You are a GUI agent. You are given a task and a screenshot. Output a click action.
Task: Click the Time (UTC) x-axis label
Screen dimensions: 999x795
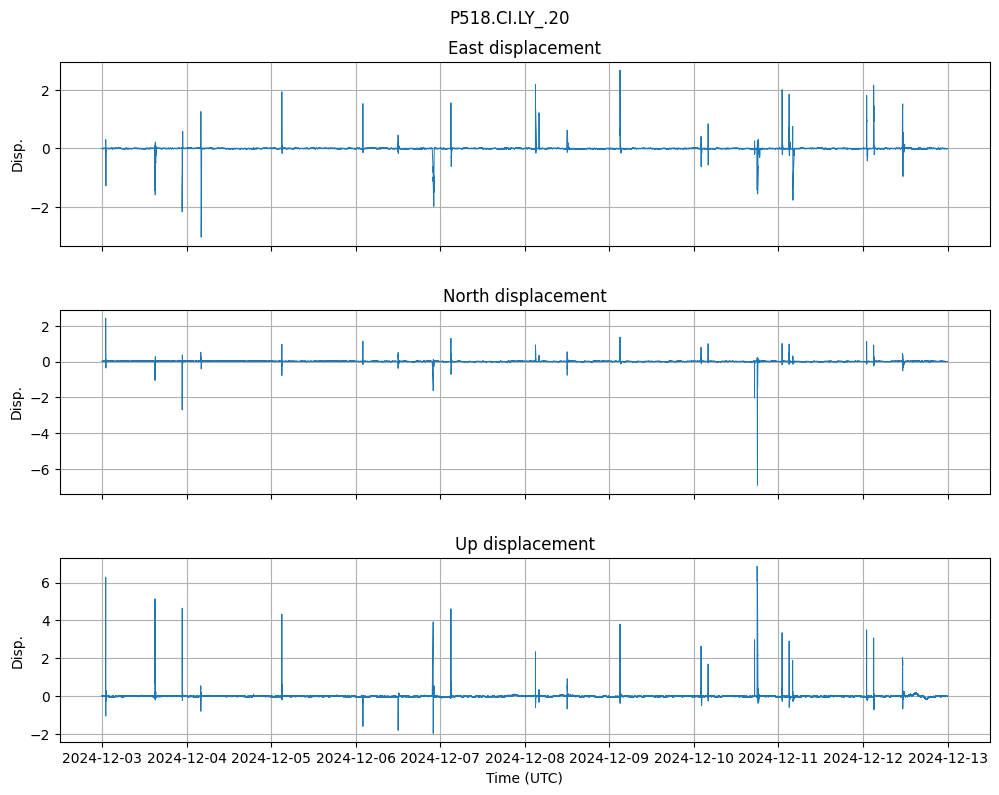pos(524,777)
